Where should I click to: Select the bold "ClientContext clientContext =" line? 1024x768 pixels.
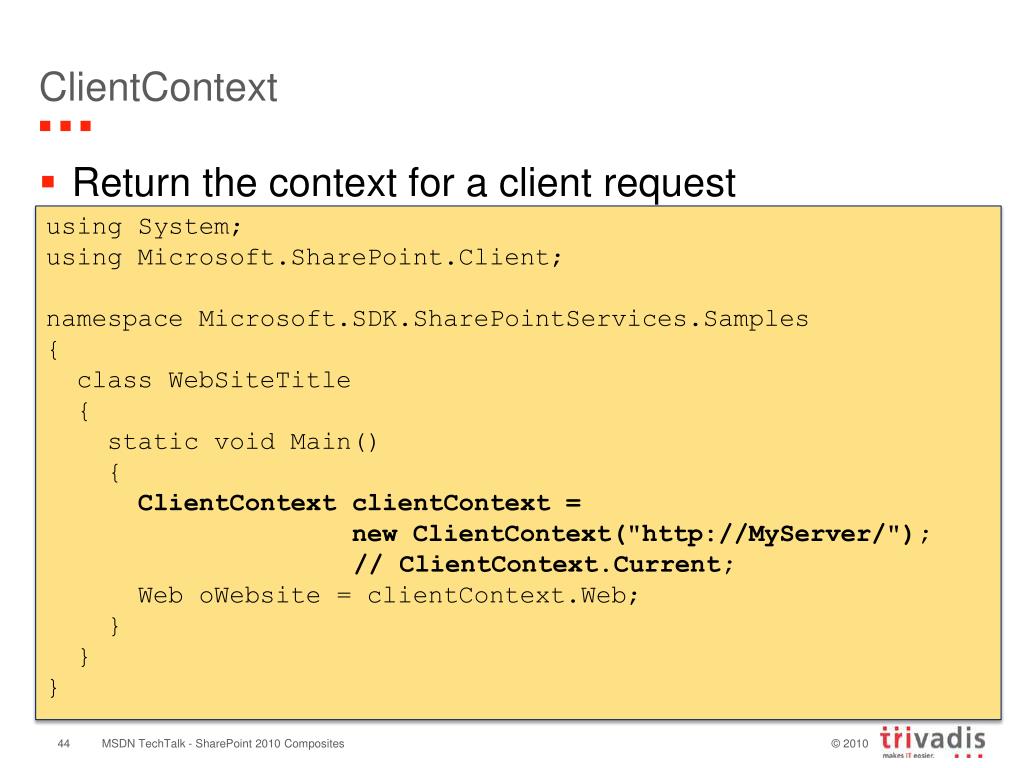pyautogui.click(x=359, y=503)
